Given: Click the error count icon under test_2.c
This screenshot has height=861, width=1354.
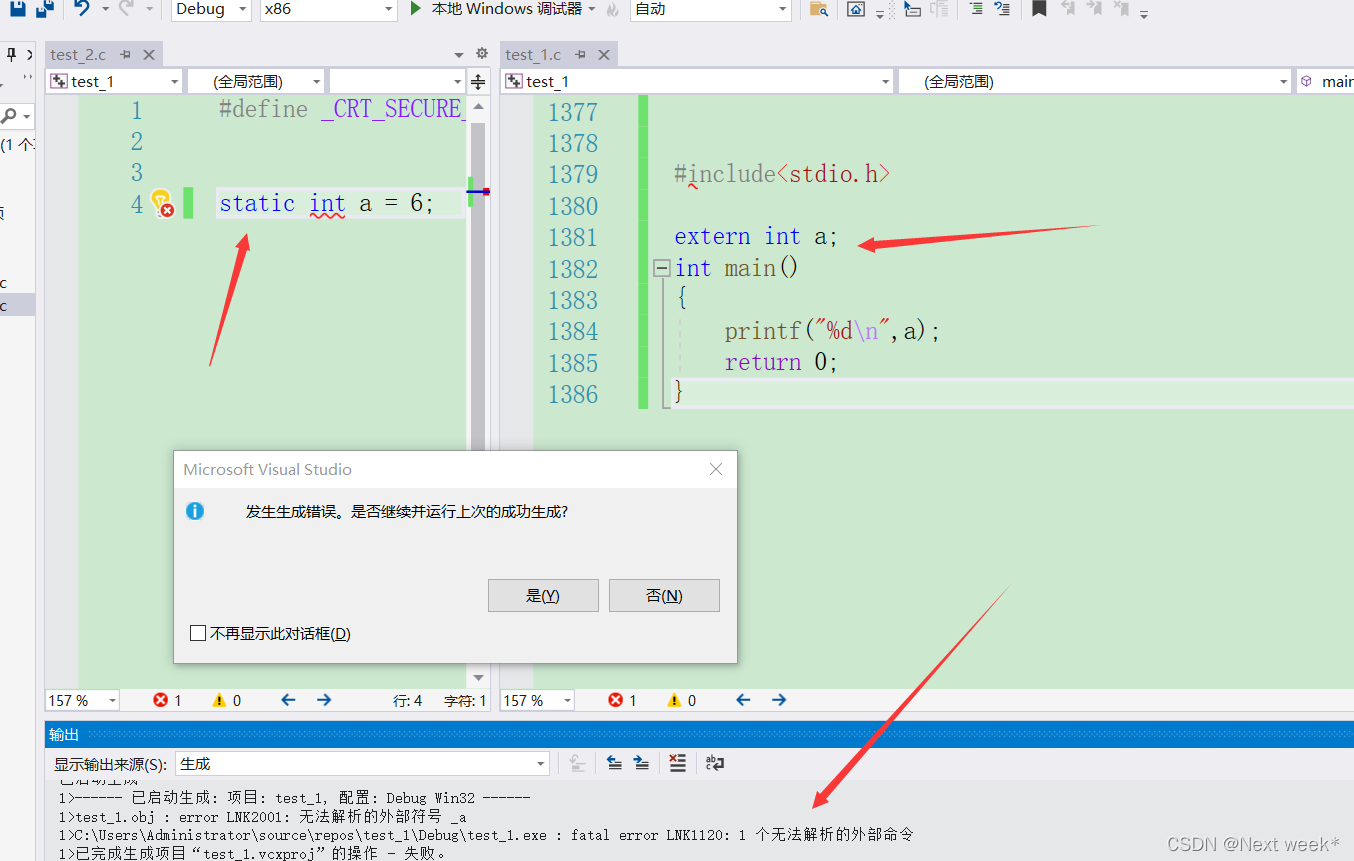Looking at the screenshot, I should pos(161,700).
